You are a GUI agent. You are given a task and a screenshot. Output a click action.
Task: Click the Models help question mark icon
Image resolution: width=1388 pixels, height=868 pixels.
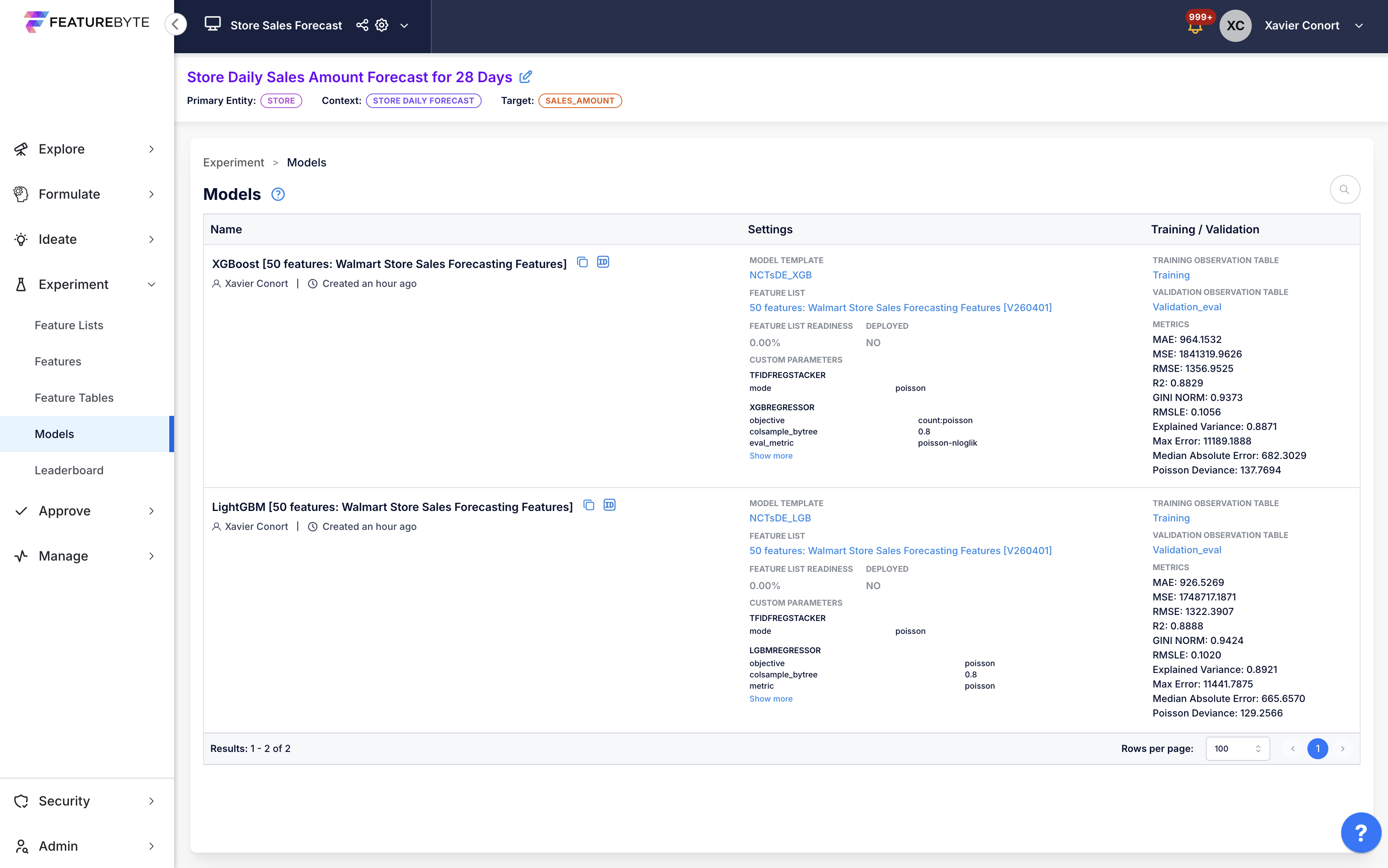278,195
